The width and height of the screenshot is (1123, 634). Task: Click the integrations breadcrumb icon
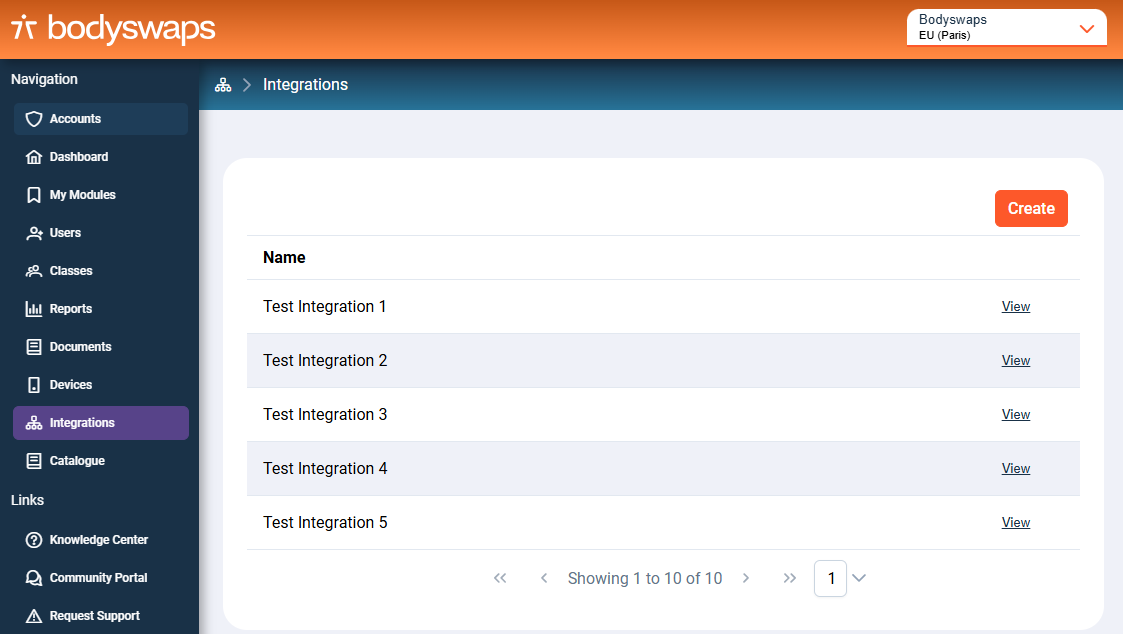tap(223, 85)
